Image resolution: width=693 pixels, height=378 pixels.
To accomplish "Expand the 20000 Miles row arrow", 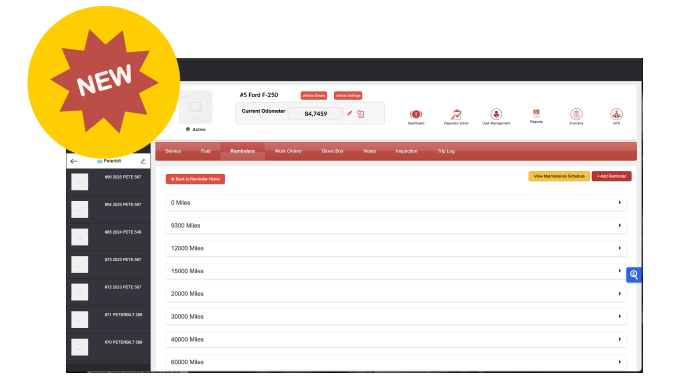I will [x=620, y=294].
